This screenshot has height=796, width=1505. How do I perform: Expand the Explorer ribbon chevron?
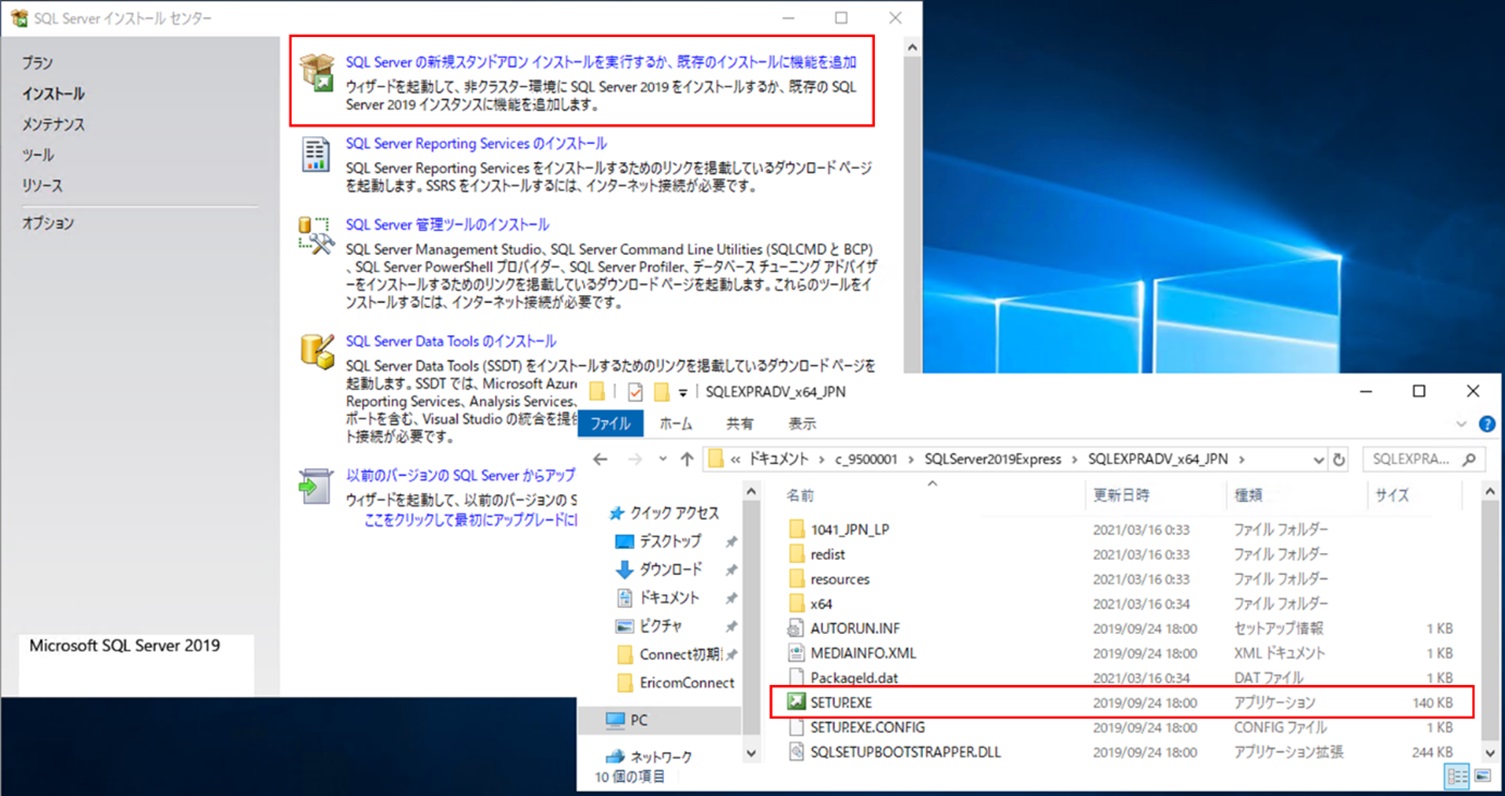point(1461,424)
